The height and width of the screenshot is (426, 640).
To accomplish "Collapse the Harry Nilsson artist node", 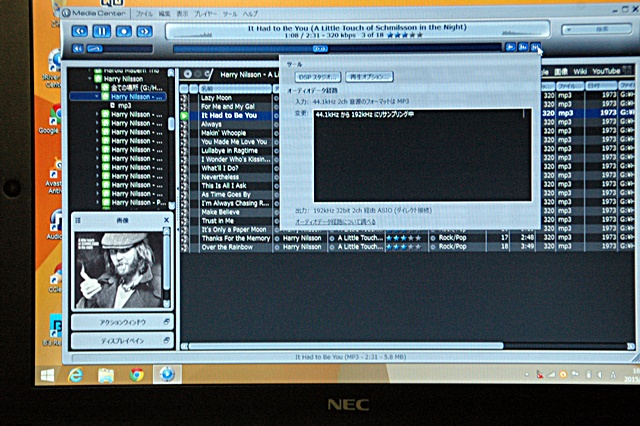I will (89, 79).
